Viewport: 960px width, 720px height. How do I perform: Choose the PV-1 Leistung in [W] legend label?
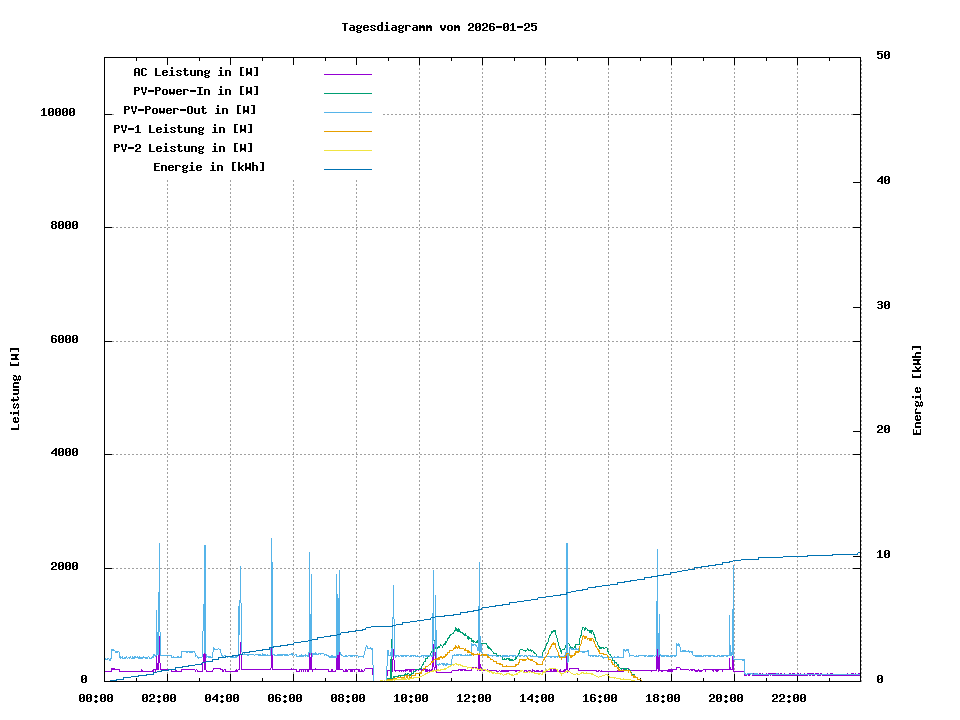(x=183, y=129)
